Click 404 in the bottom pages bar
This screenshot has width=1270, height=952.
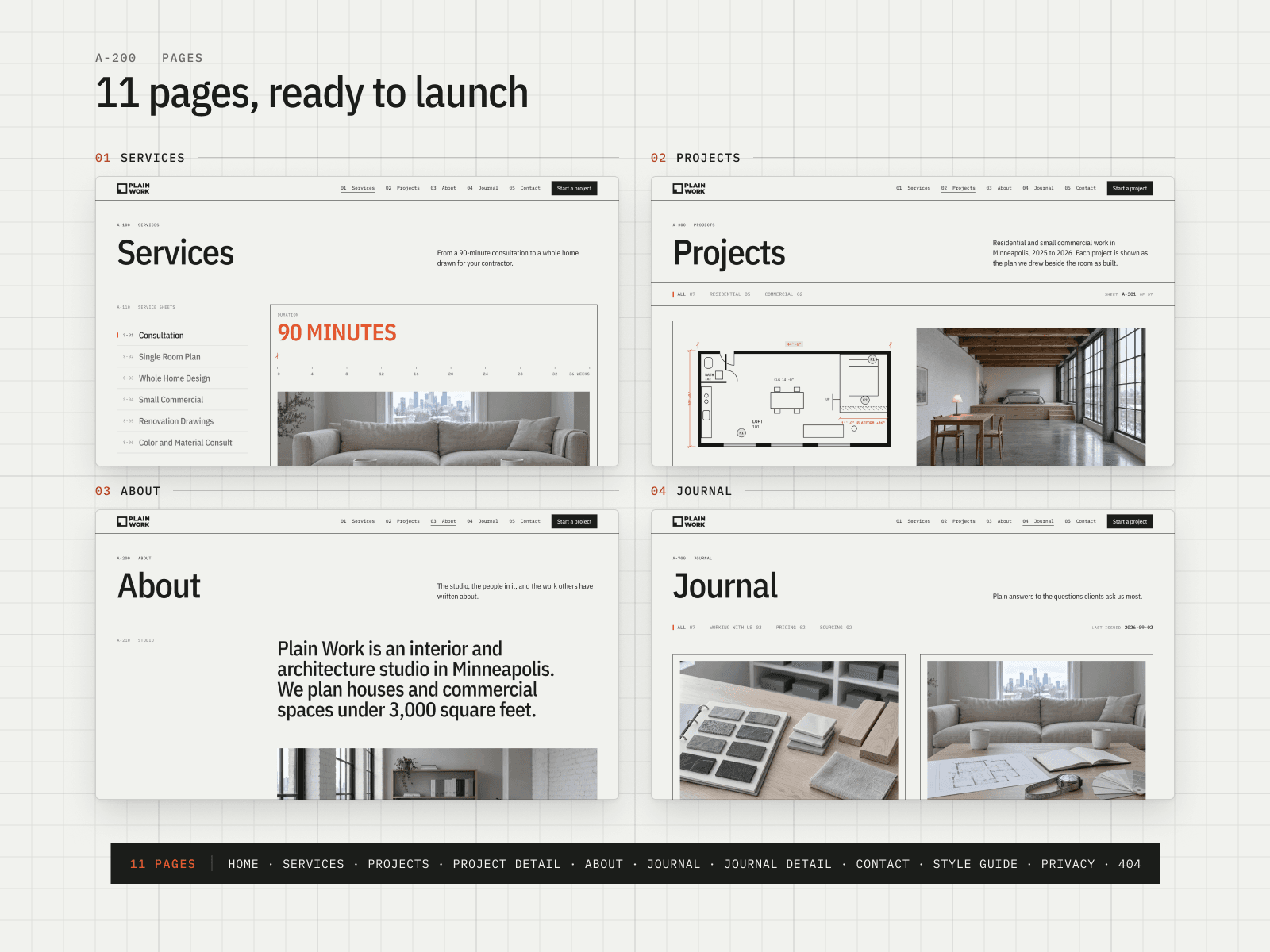[1130, 864]
